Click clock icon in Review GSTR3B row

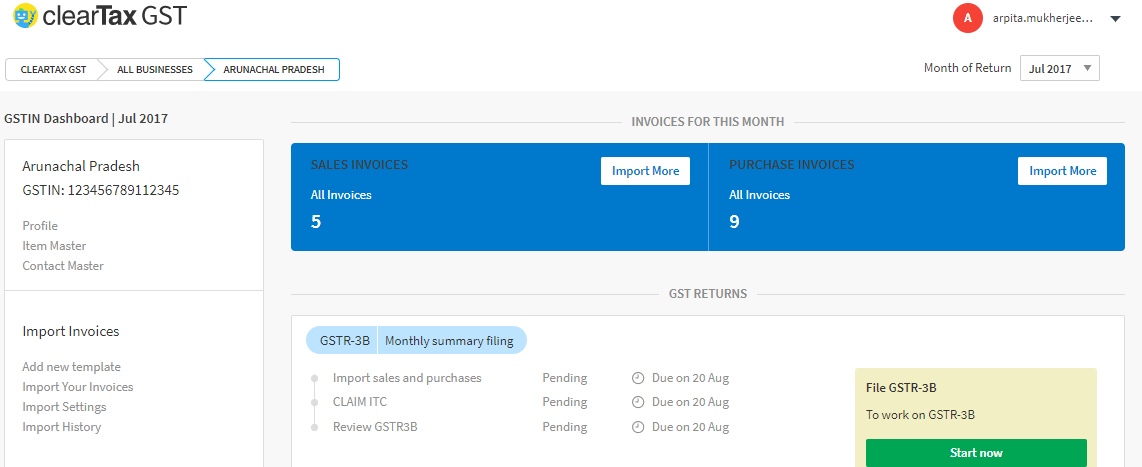[638, 427]
